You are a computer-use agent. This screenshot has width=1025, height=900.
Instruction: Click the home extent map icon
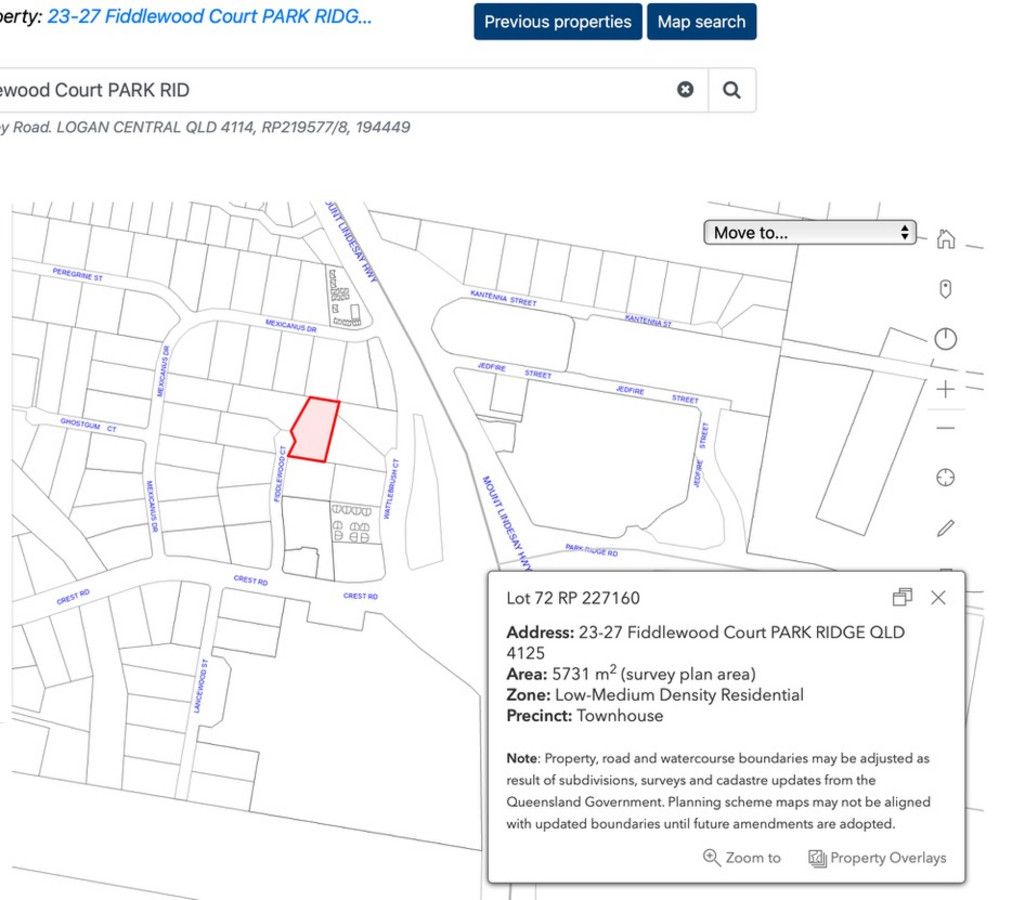[x=945, y=239]
